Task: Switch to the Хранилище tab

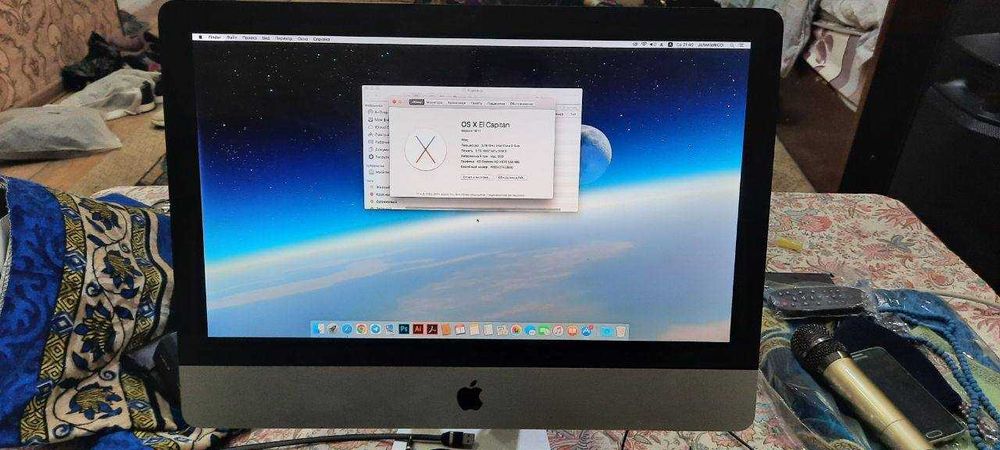Action: point(457,103)
